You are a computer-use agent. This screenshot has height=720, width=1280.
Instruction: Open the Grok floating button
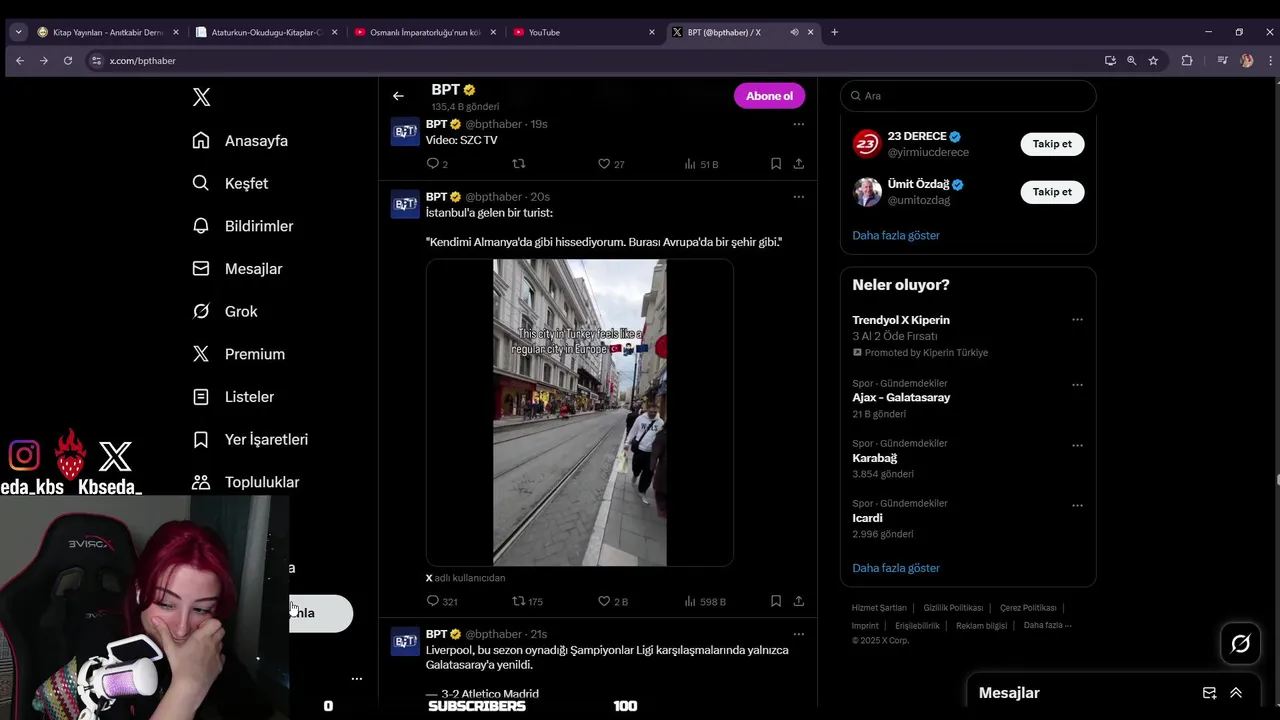(1241, 644)
